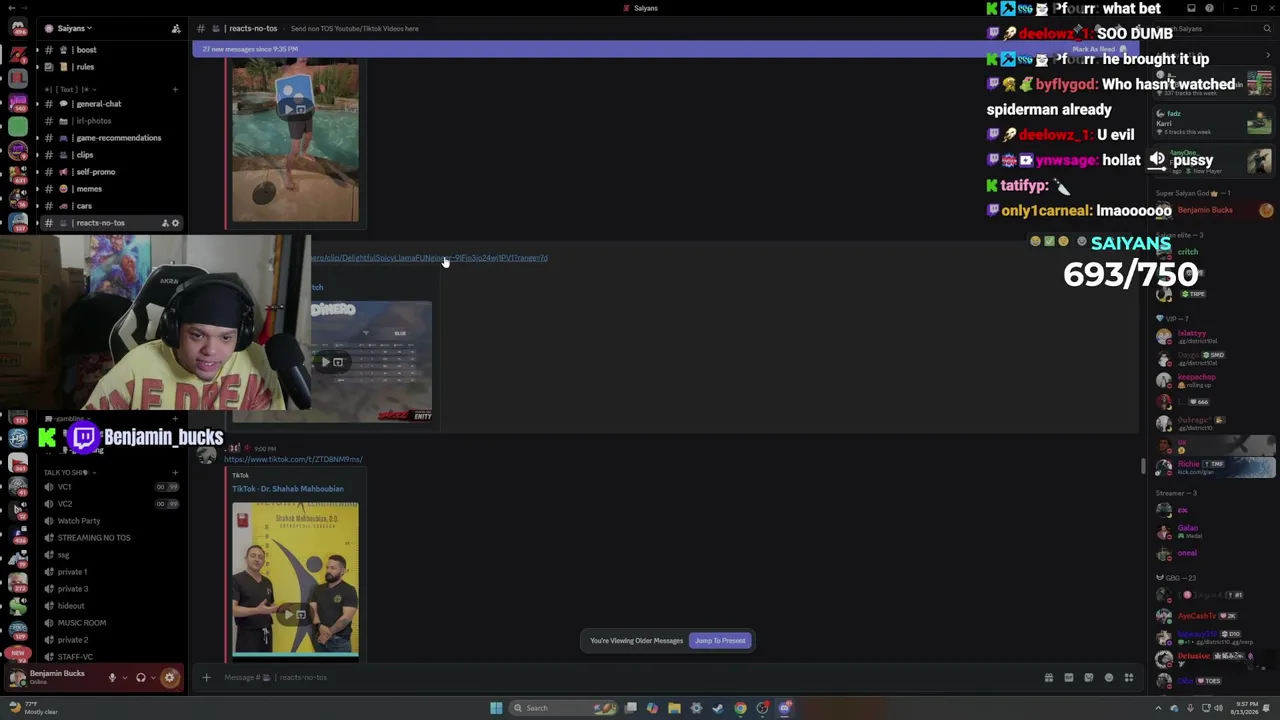The width and height of the screenshot is (1280, 720).
Task: Join the MUSIC ROOM voice channel
Action: (x=110, y=623)
